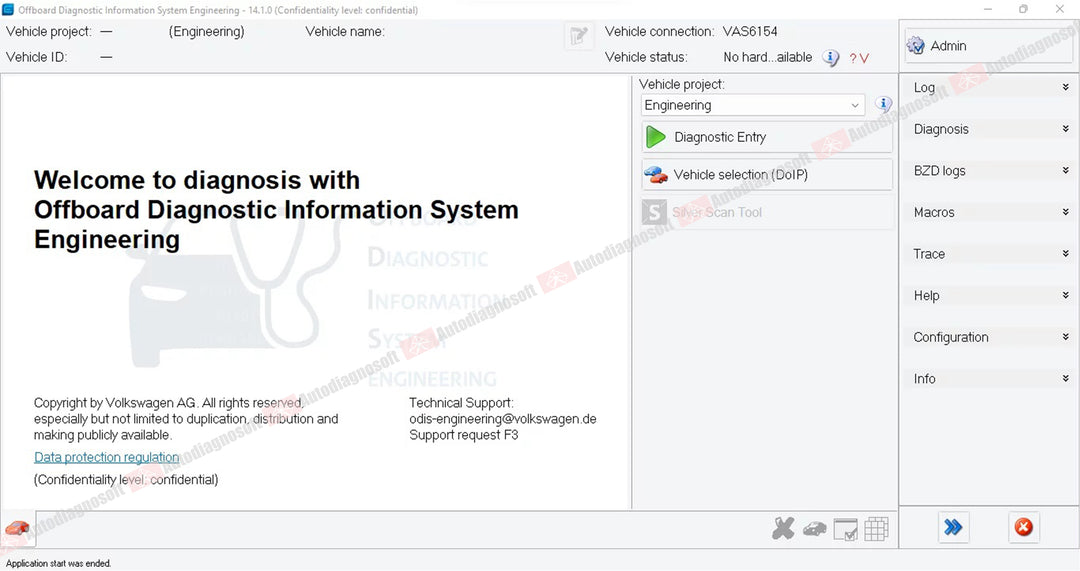Expand the Configuration section chevron
Image resolution: width=1080 pixels, height=571 pixels.
coord(1066,337)
